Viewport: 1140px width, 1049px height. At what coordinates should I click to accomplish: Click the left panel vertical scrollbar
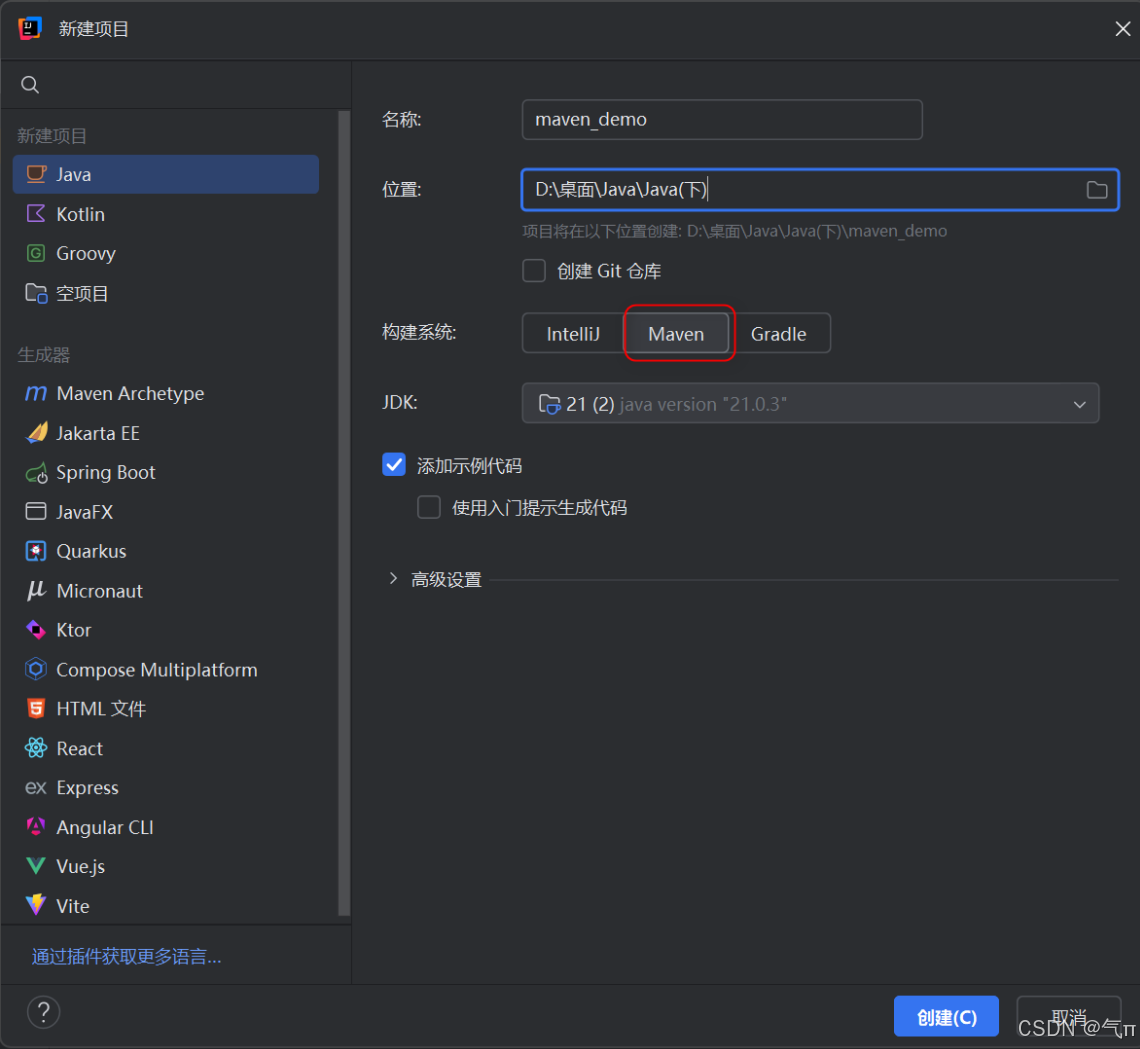pos(344,513)
